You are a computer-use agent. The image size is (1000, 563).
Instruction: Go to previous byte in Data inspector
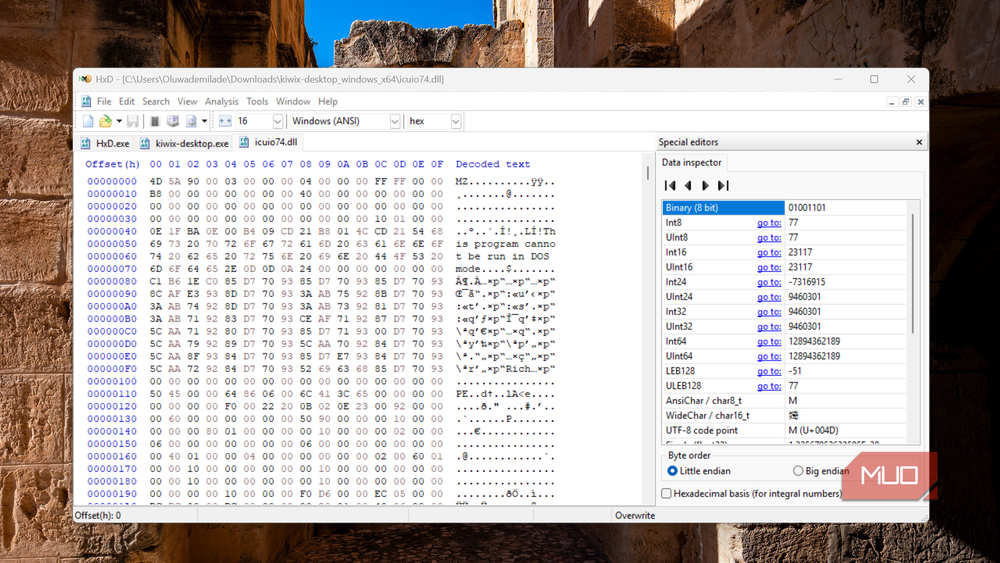click(688, 186)
